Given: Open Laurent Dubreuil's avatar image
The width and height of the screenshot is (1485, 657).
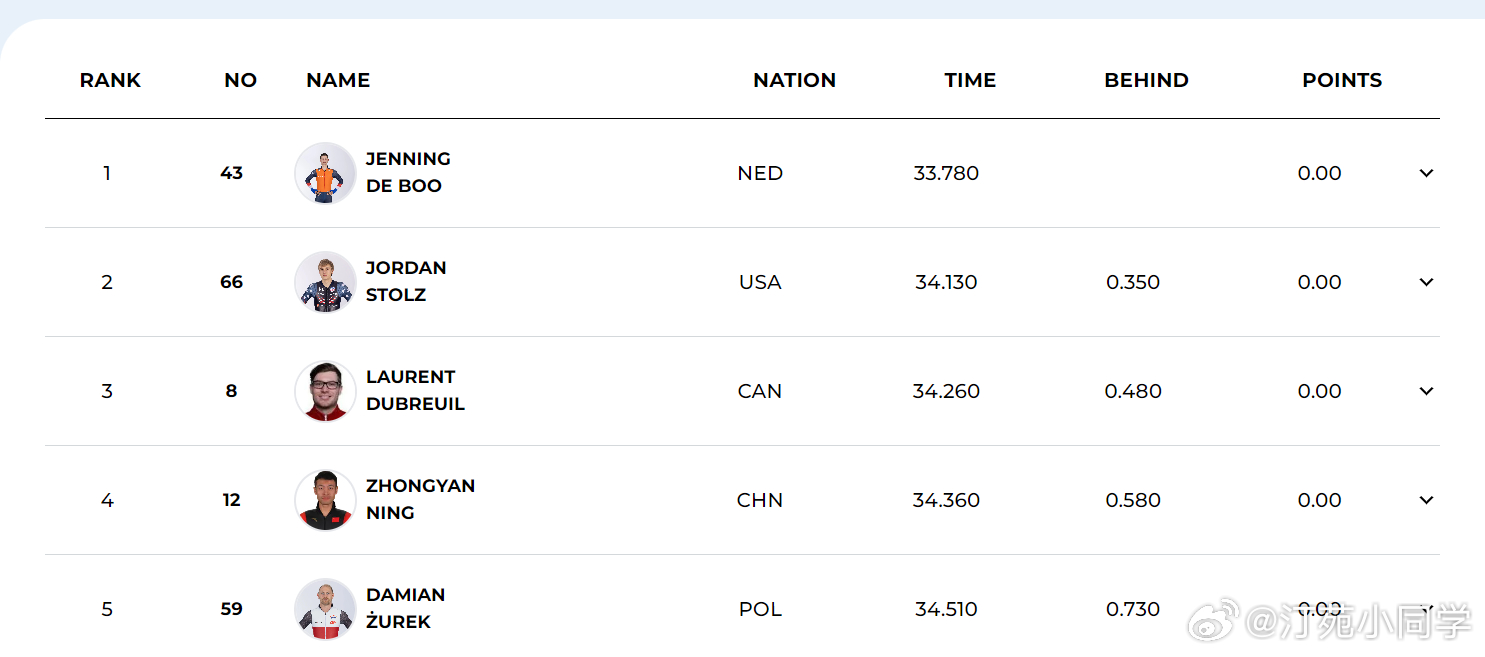Looking at the screenshot, I should pos(325,391).
